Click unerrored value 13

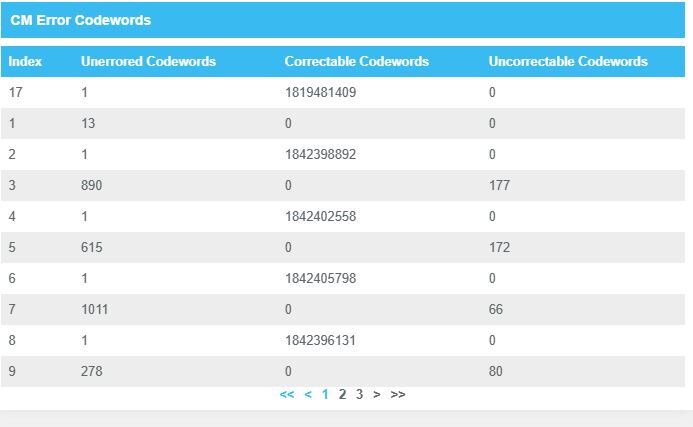pos(88,123)
